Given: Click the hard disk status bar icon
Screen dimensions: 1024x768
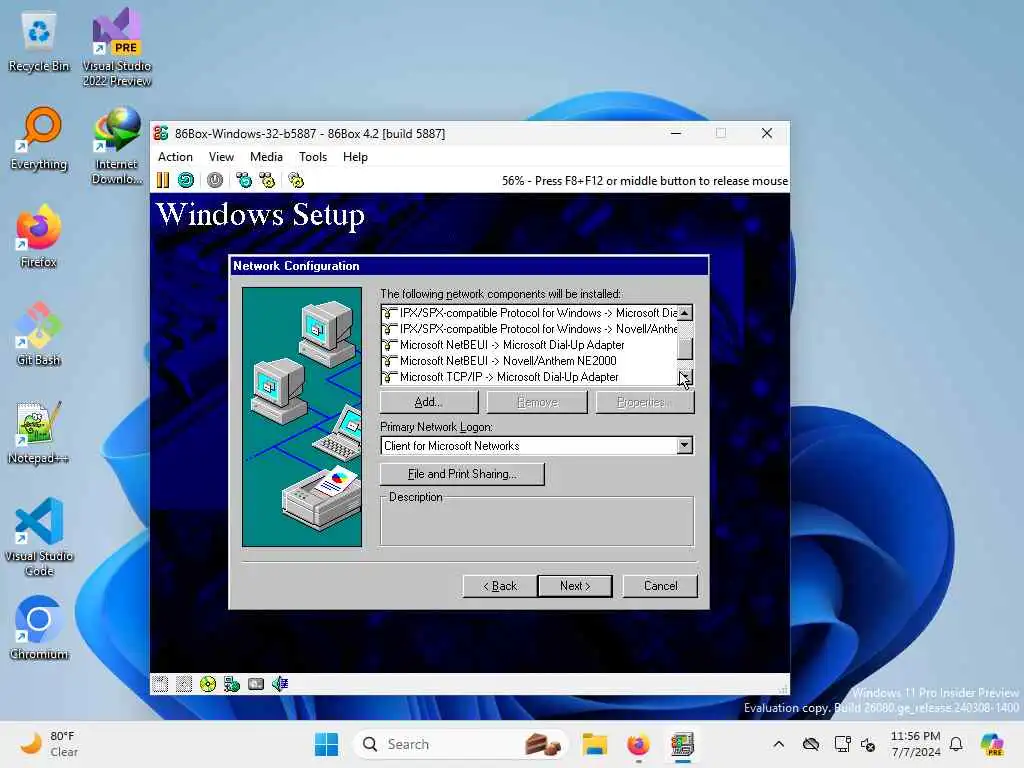Looking at the screenshot, I should [256, 684].
